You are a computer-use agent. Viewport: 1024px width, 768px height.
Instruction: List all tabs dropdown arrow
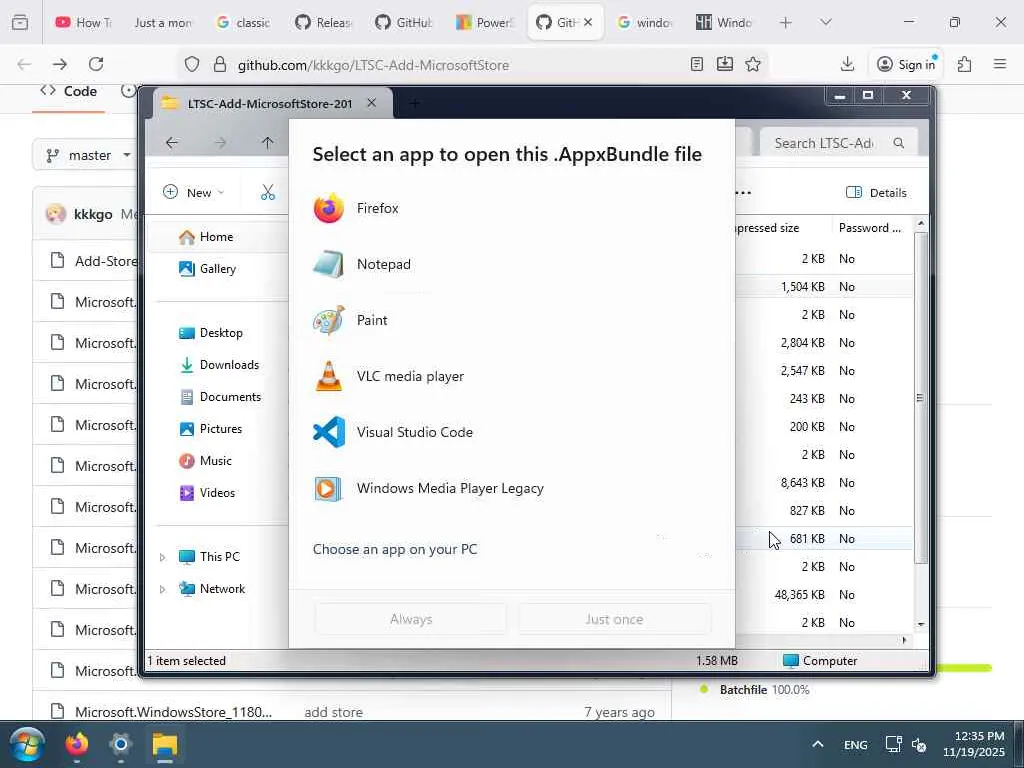click(825, 23)
